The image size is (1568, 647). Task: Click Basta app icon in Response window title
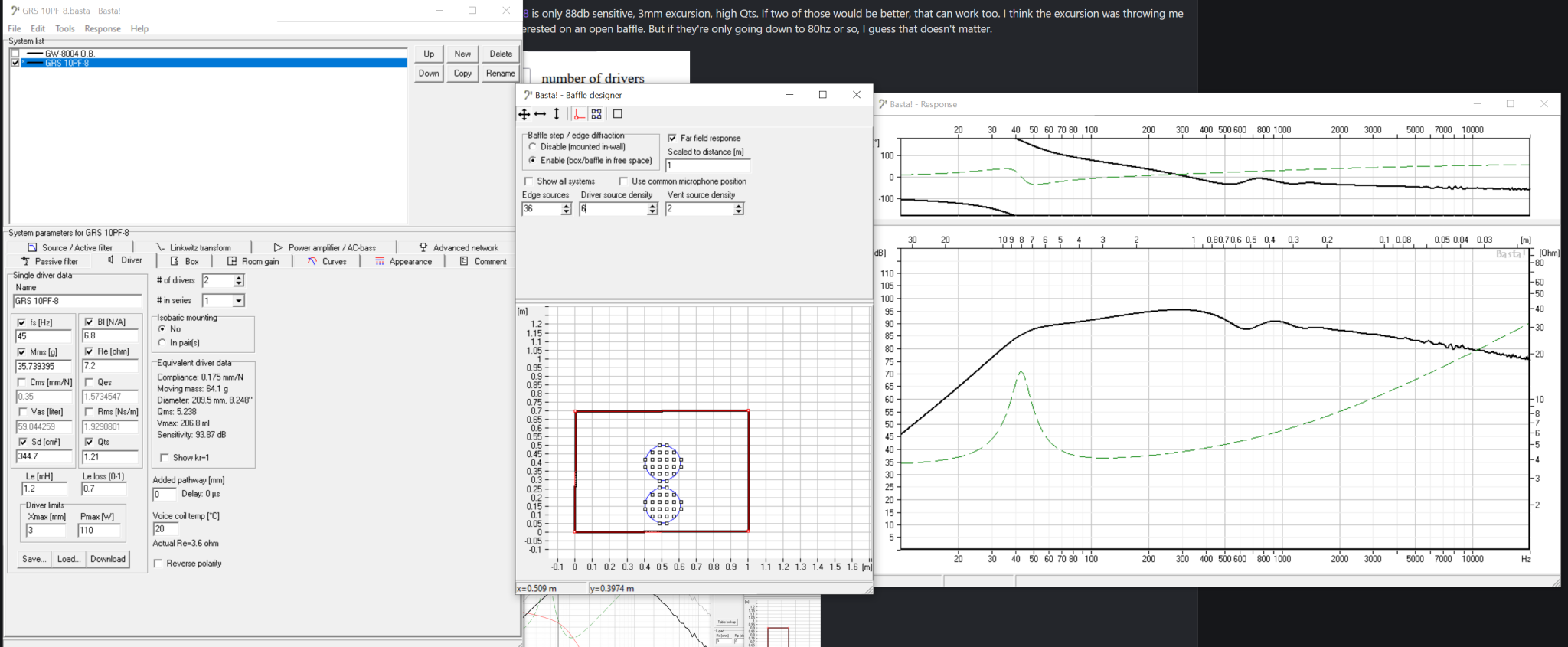coord(883,104)
